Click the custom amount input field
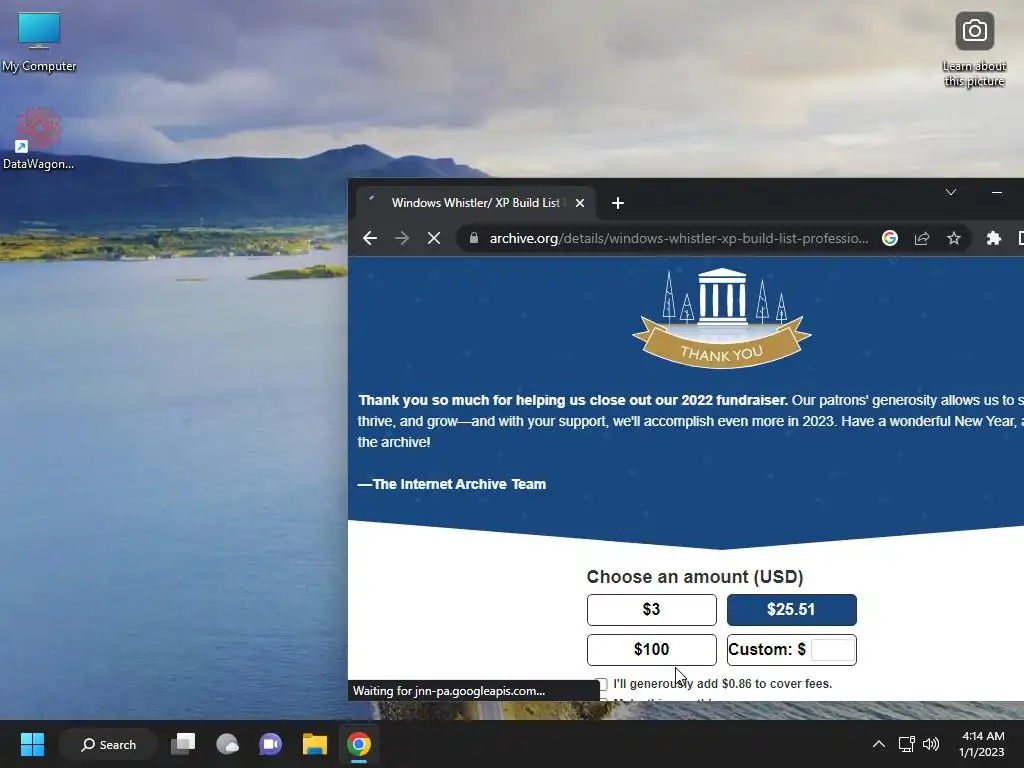The width and height of the screenshot is (1024, 768). [x=832, y=650]
